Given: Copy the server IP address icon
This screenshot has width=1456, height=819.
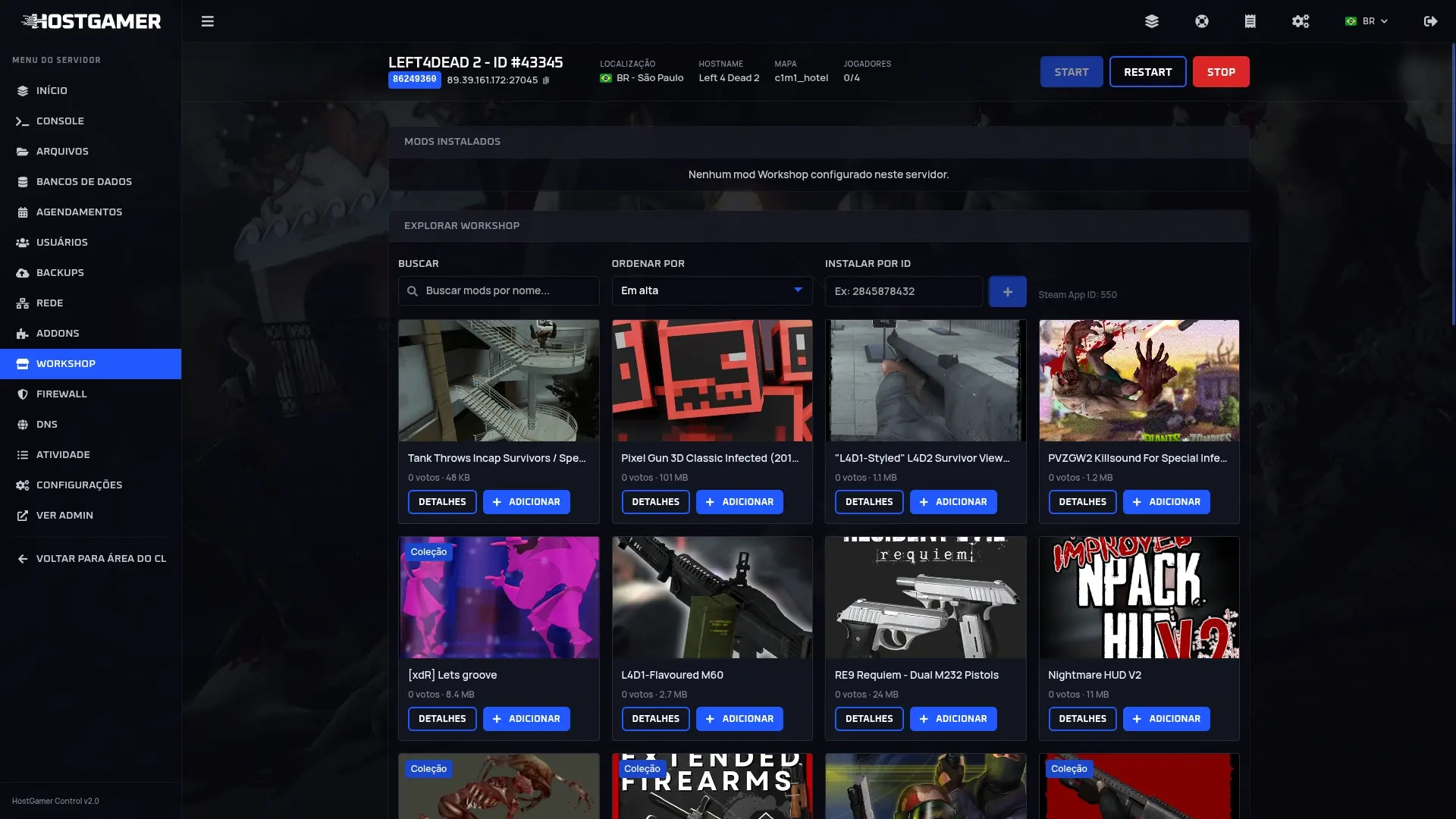Looking at the screenshot, I should (x=546, y=80).
